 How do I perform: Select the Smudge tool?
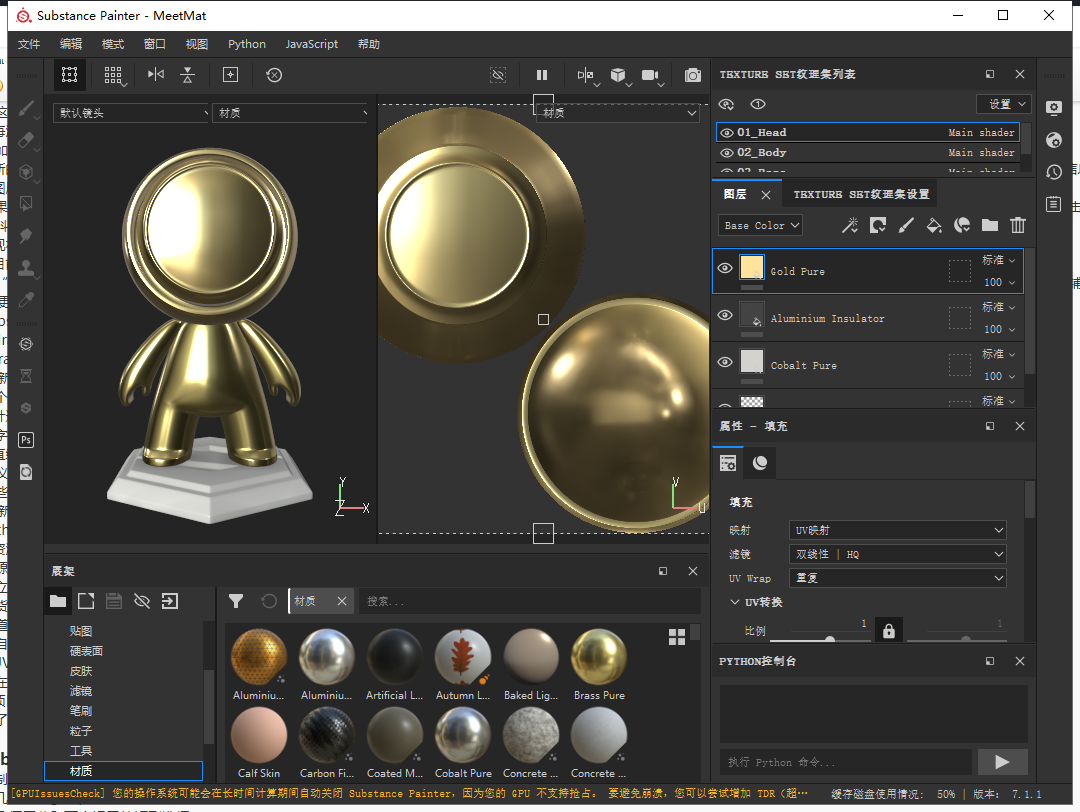[x=26, y=236]
